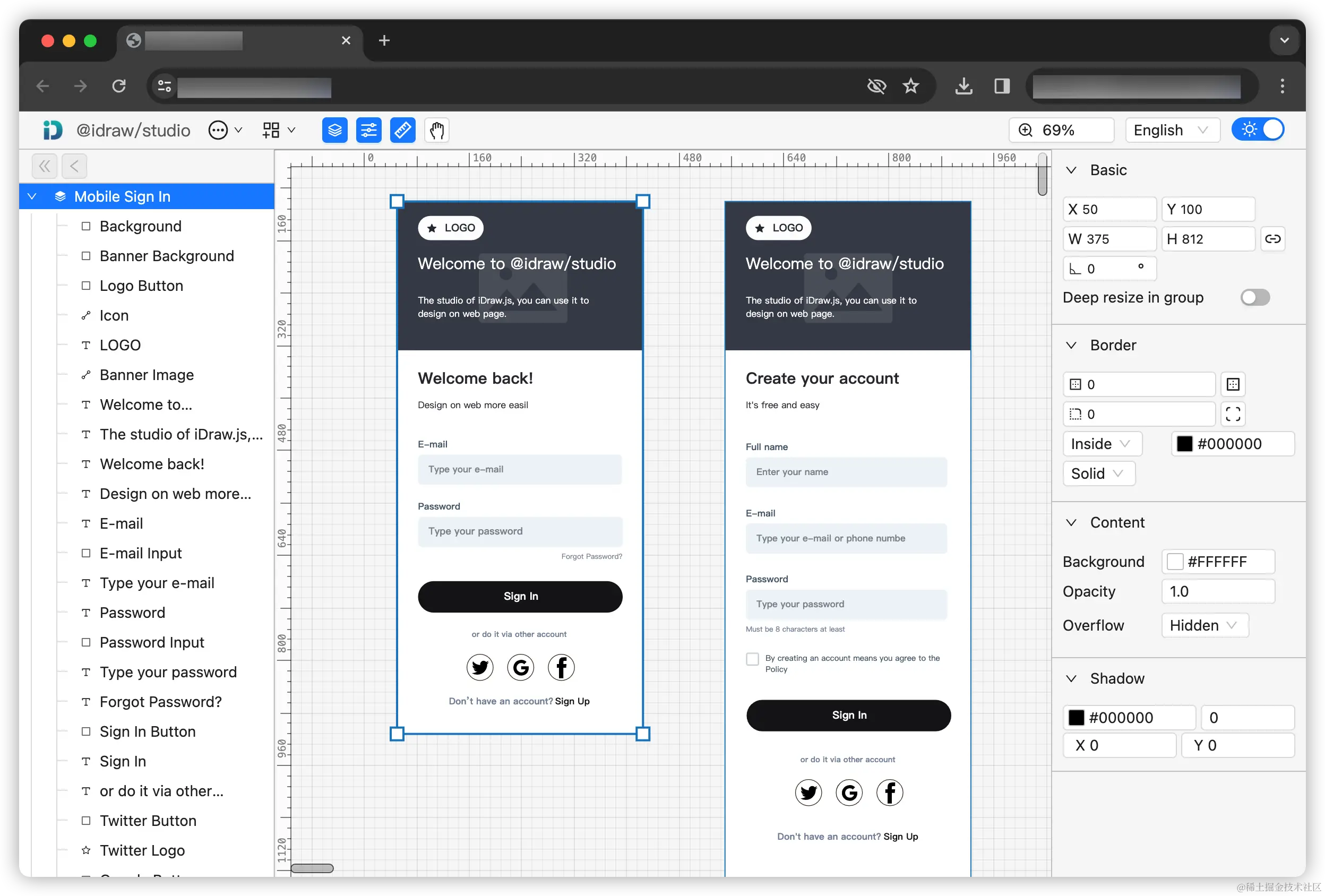The width and height of the screenshot is (1325, 896).
Task: Toggle the settings sliders panel icon
Action: pos(368,131)
